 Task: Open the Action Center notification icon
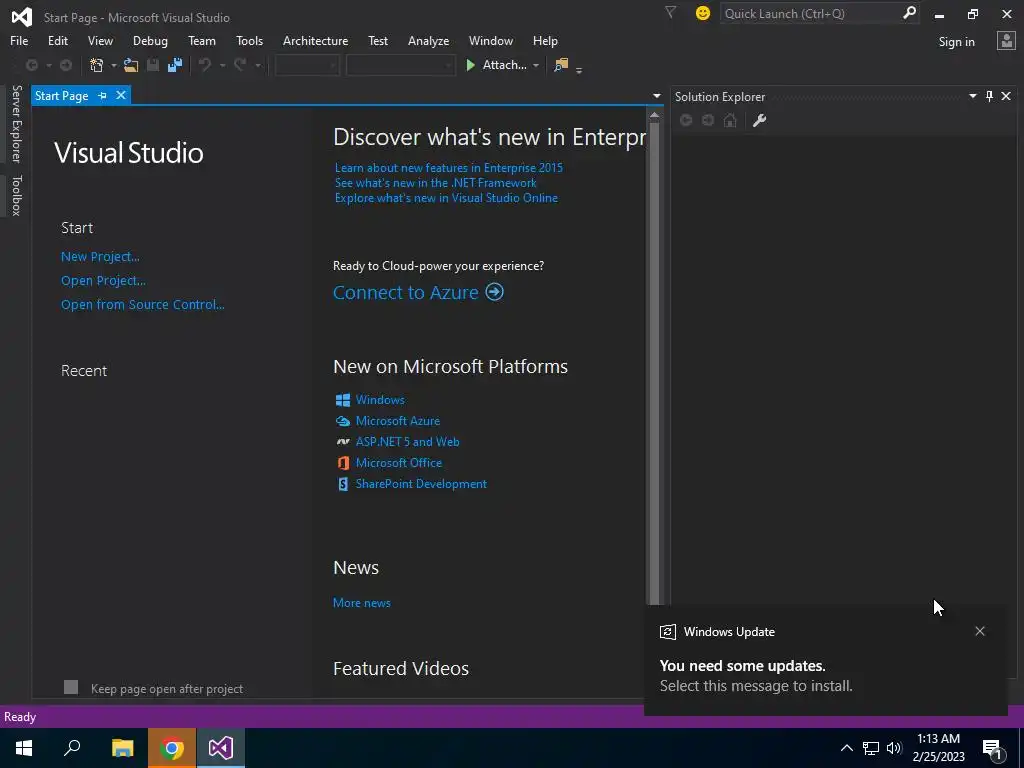coord(993,749)
